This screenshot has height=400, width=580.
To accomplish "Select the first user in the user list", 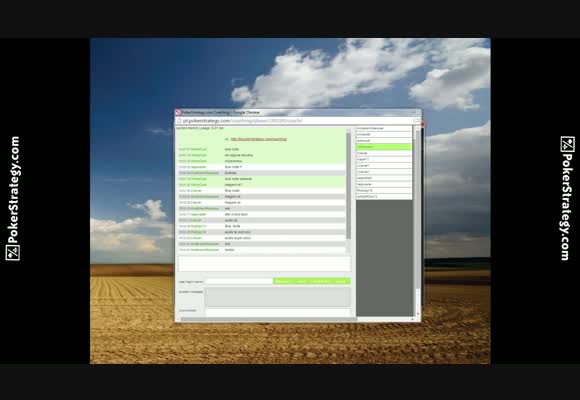I will click(x=384, y=128).
